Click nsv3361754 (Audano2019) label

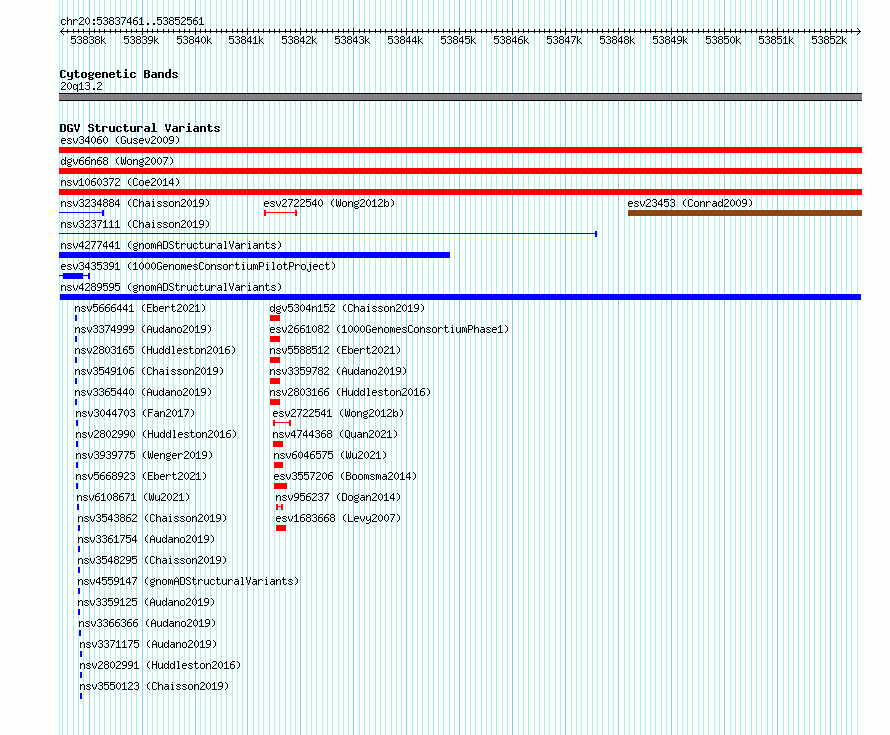pos(146,539)
